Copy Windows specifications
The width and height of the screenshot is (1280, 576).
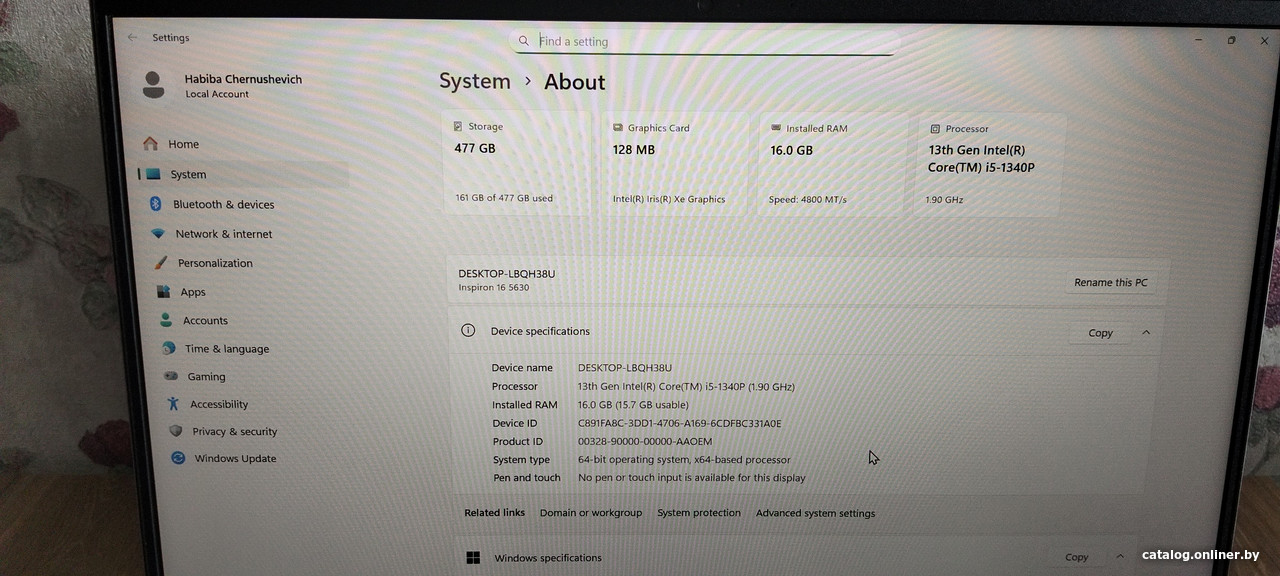pos(1076,557)
